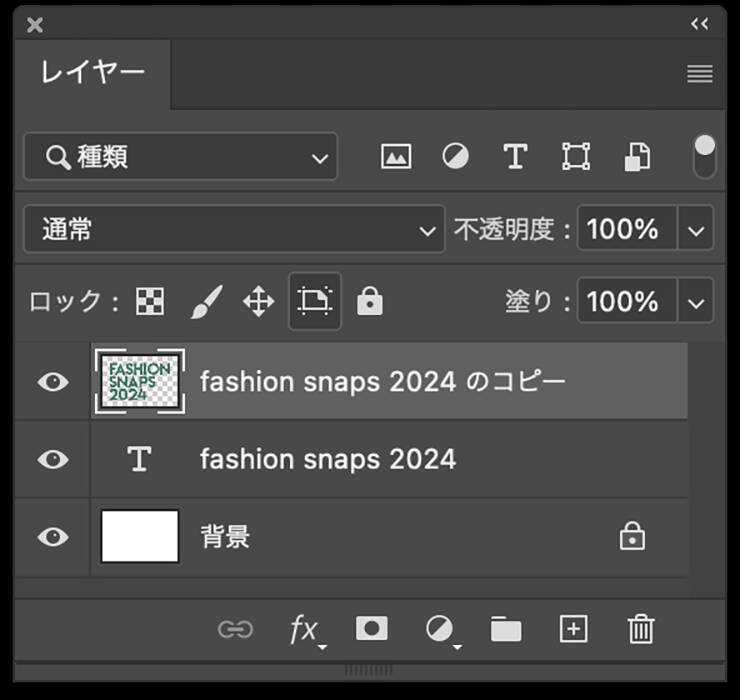Create a new layer with plus button
The width and height of the screenshot is (740, 700).
coord(573,629)
